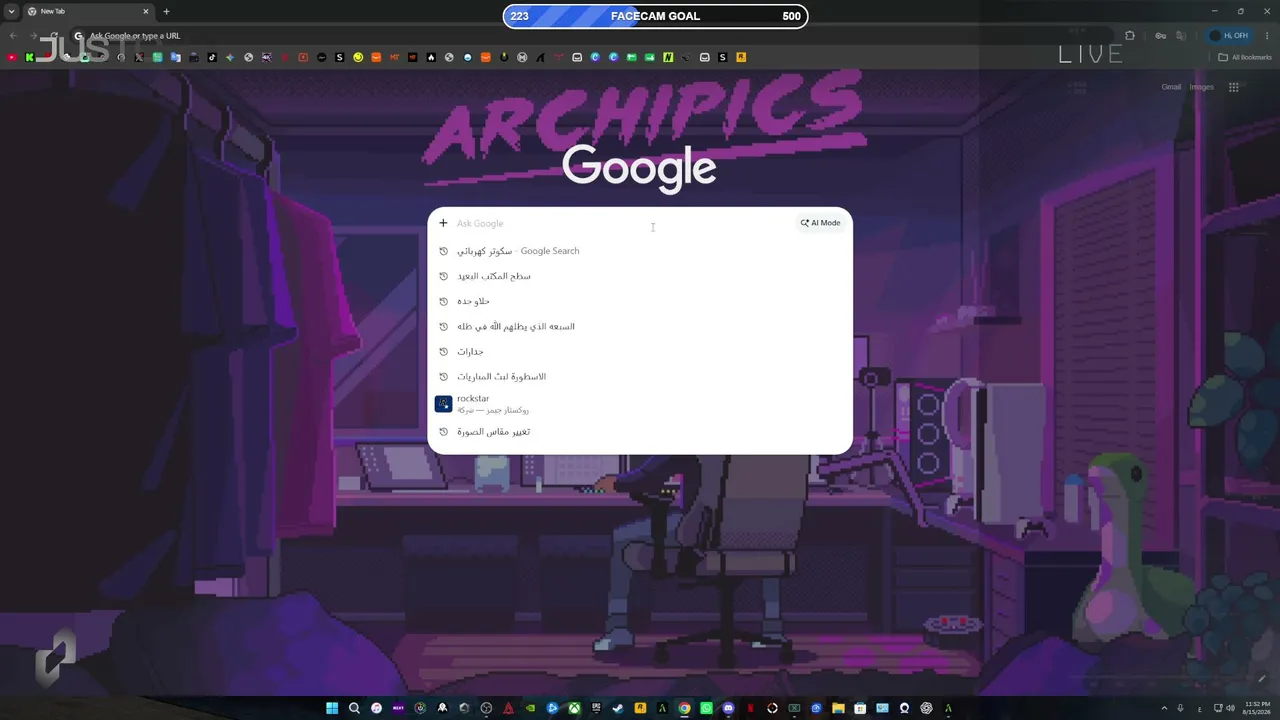The image size is (1280, 720).
Task: Select suggestion 'سكوتر كهربائي - Google Search'
Action: coord(640,251)
